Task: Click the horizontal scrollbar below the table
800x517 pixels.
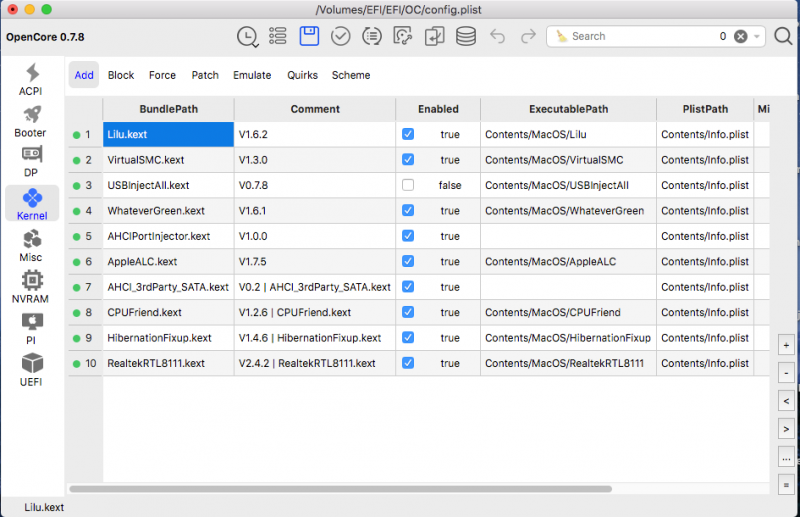Action: [340, 489]
